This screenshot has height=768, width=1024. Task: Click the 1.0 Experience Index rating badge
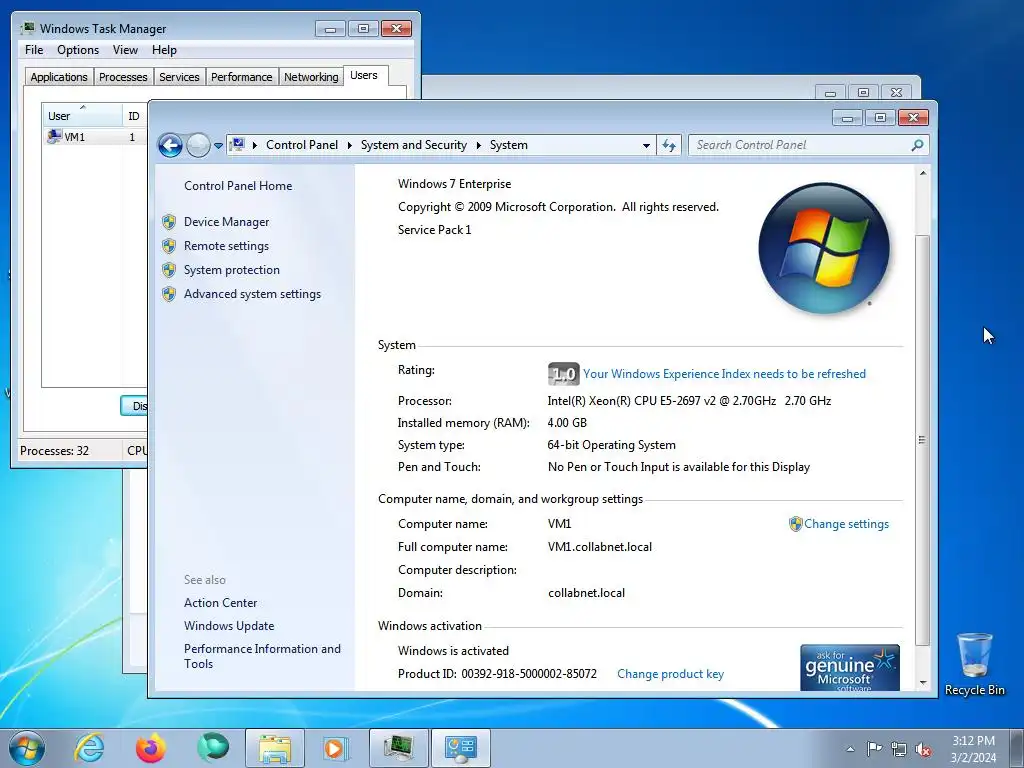pos(563,374)
